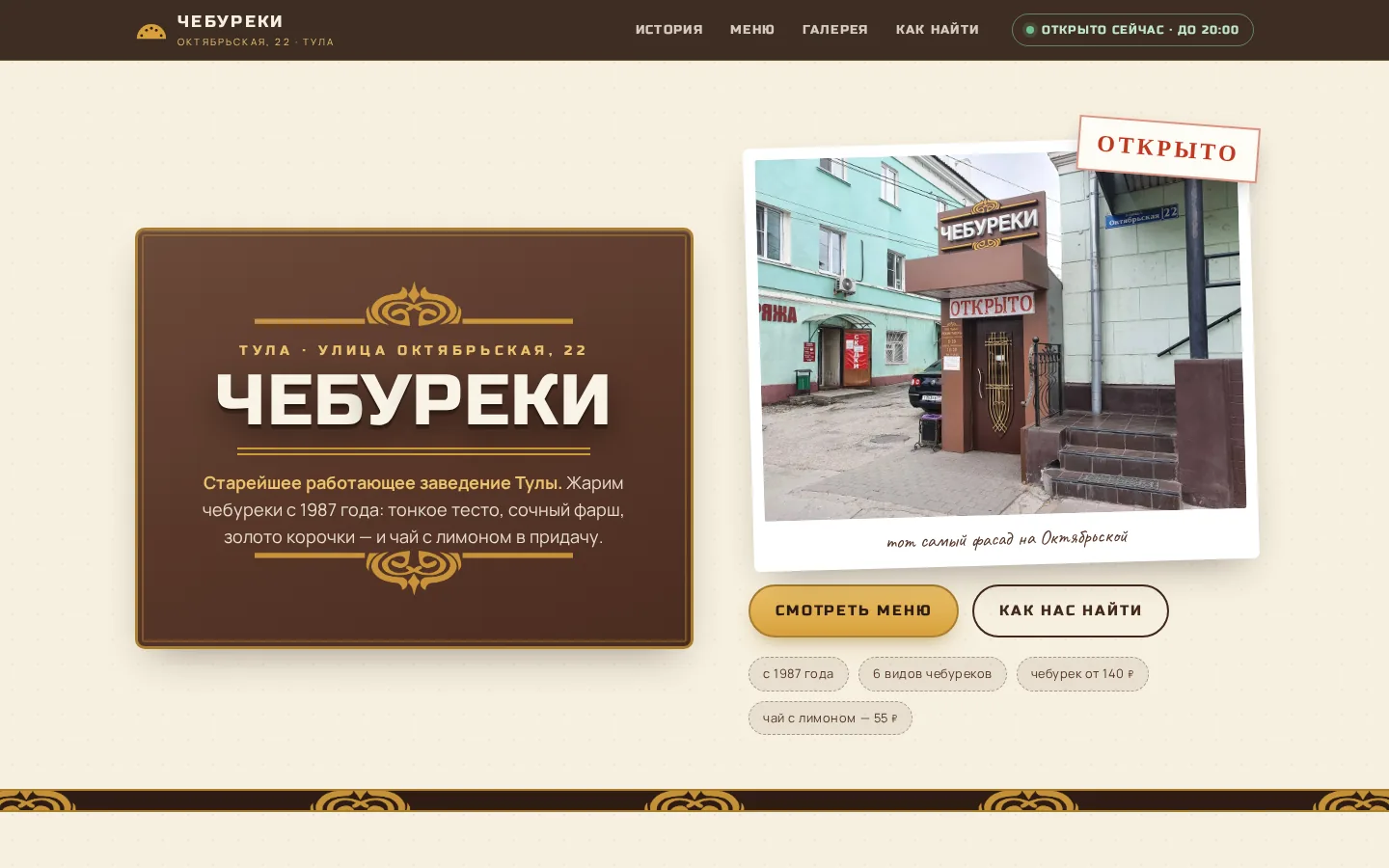Click the red Открыто stamp on photo

[1168, 149]
